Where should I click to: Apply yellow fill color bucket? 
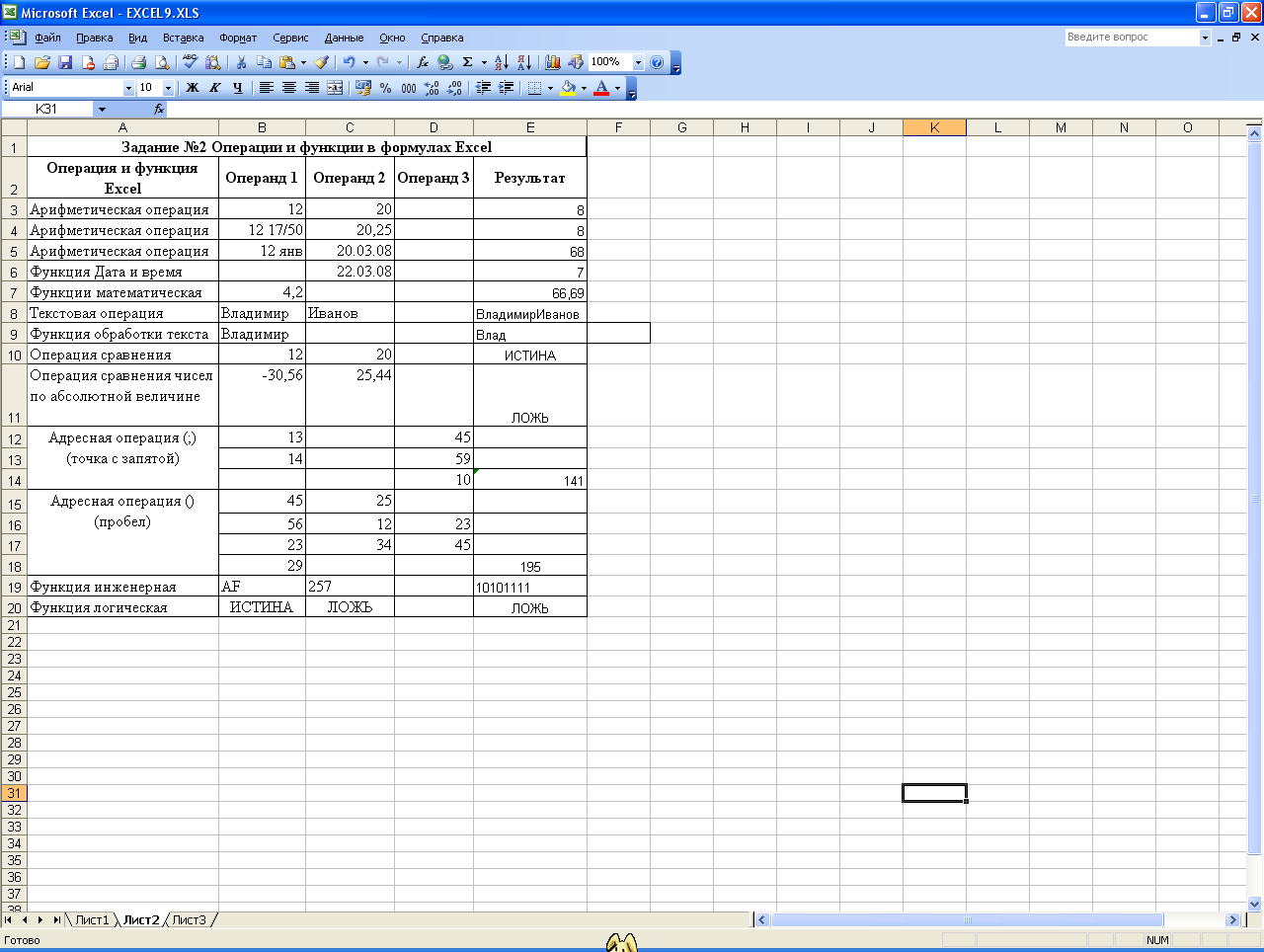click(x=568, y=88)
